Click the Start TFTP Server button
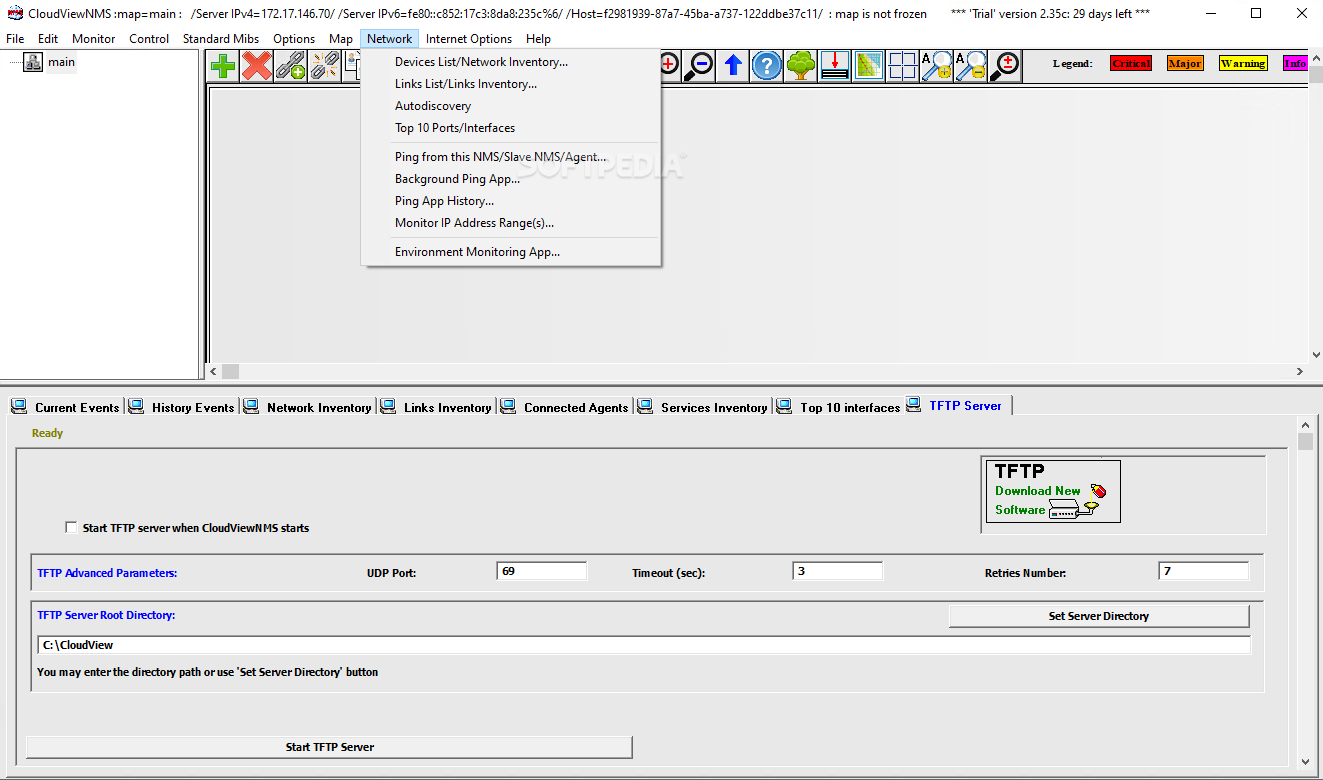 pyautogui.click(x=329, y=747)
